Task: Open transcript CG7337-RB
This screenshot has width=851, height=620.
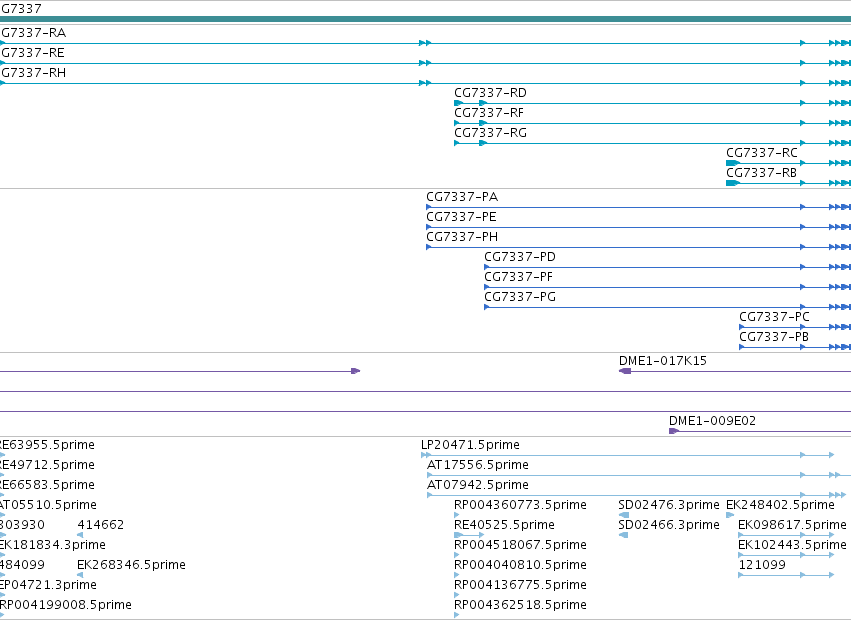Action: click(761, 173)
